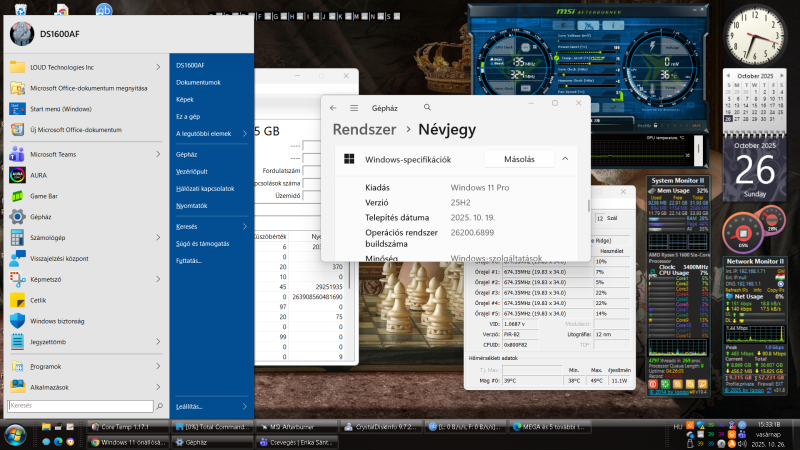Screen dimensions: 800x450
Task: Adjust Afterburner Core Clock slider
Action: 587,74
